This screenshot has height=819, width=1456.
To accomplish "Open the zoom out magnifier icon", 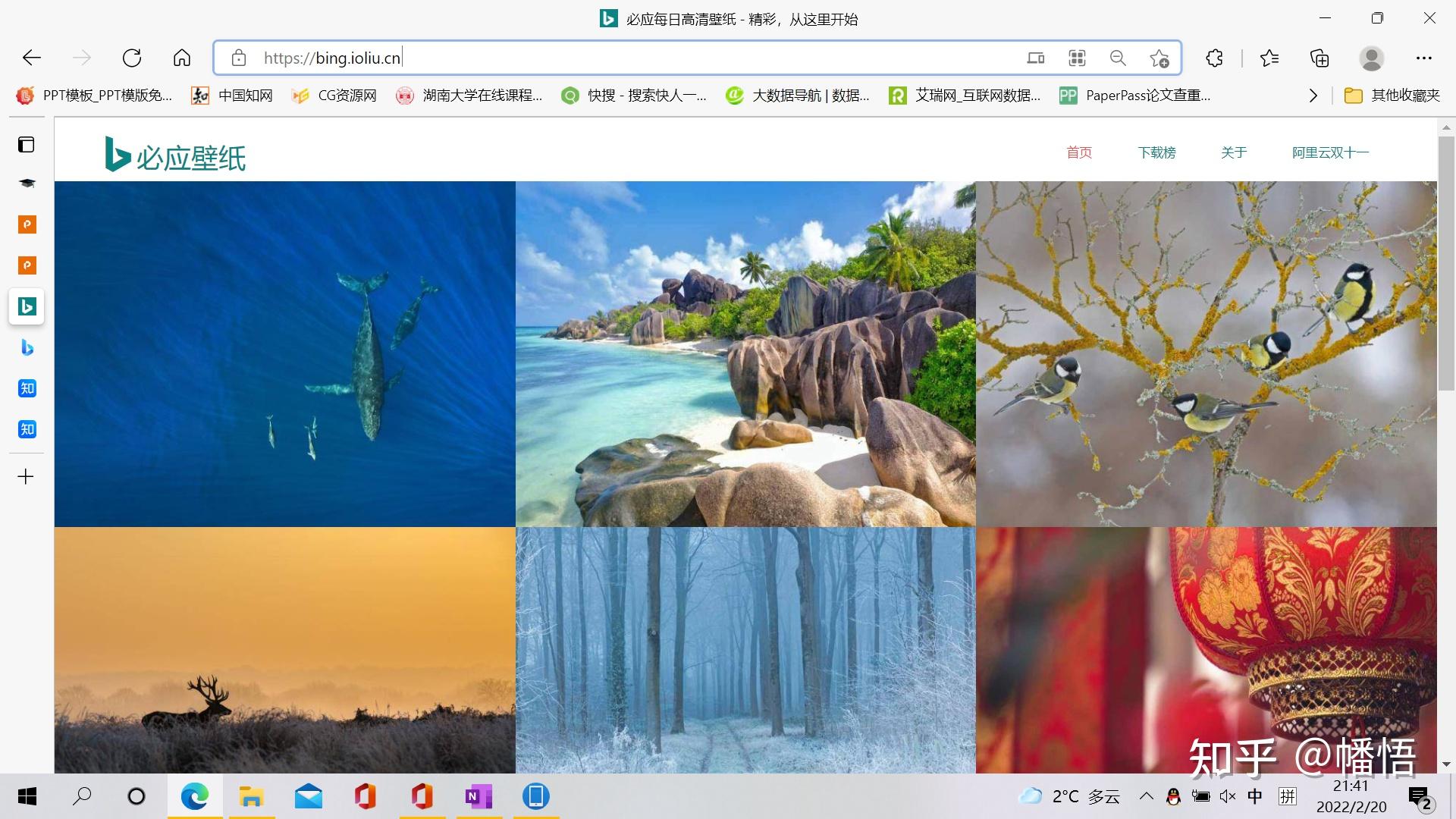I will click(1118, 58).
